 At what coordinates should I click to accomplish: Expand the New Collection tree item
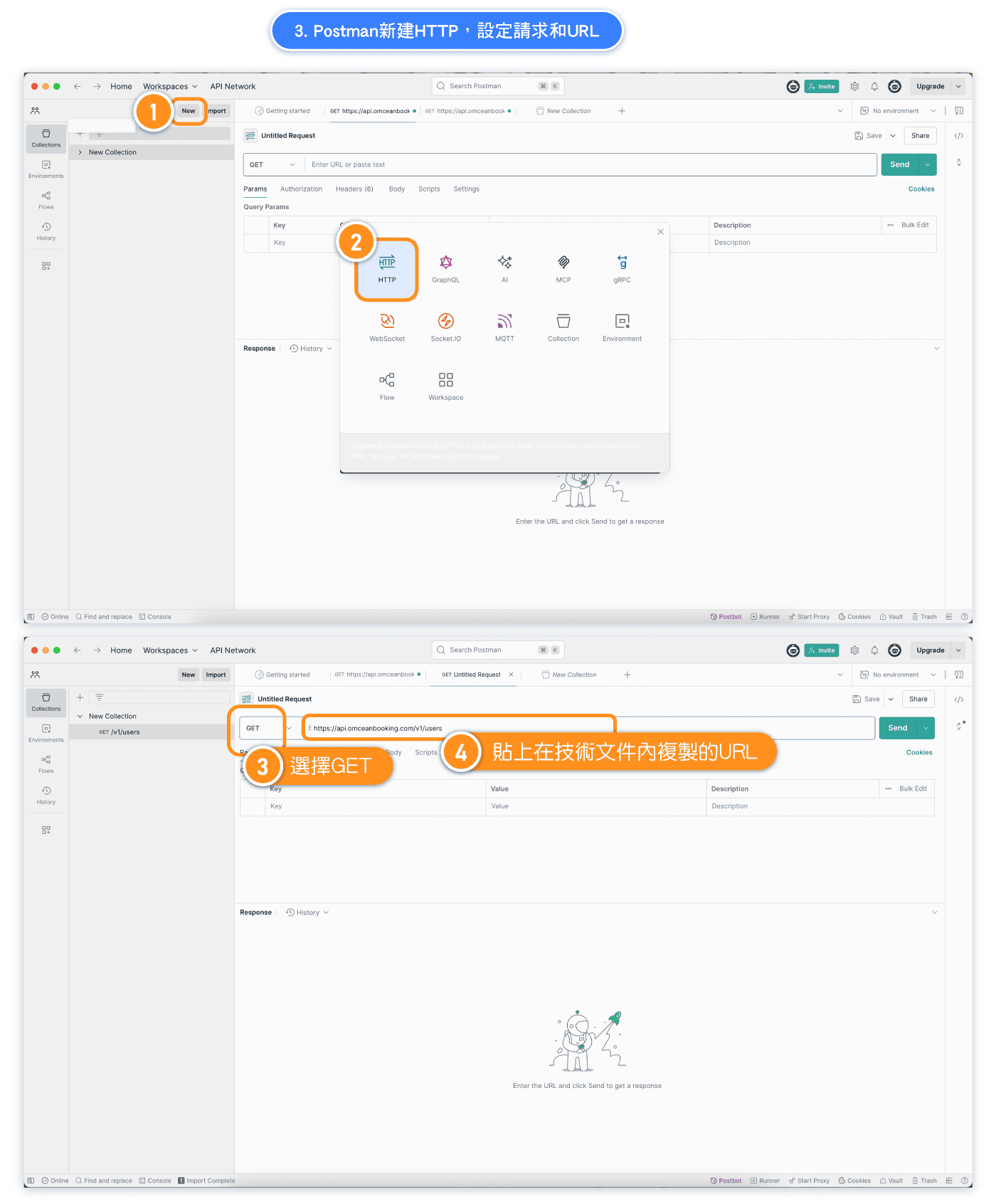click(80, 152)
